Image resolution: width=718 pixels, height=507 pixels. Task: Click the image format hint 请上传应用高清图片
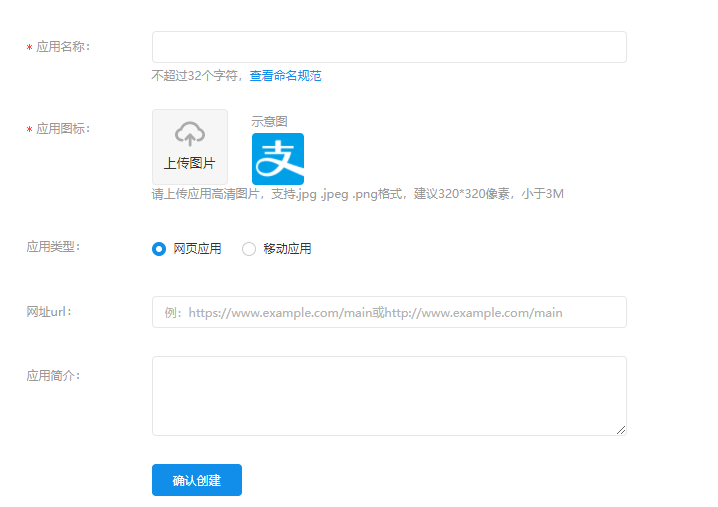[358, 194]
